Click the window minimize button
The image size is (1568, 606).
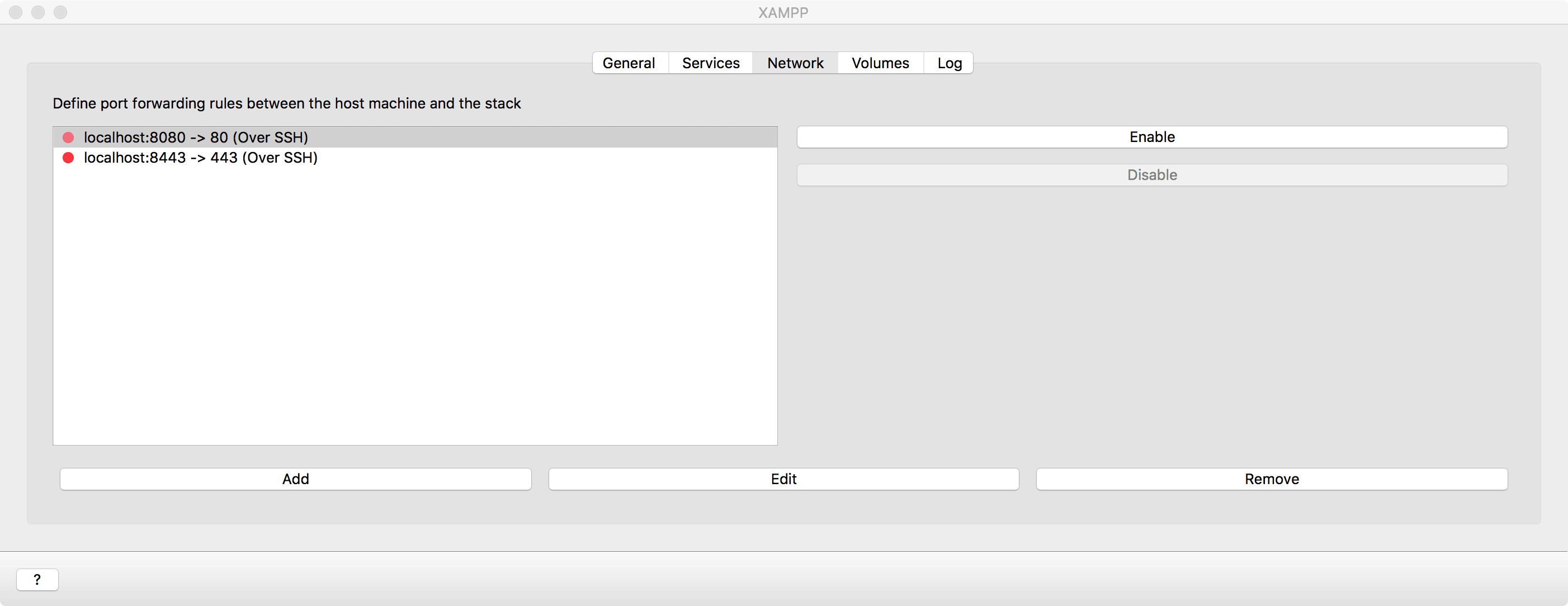tap(37, 12)
